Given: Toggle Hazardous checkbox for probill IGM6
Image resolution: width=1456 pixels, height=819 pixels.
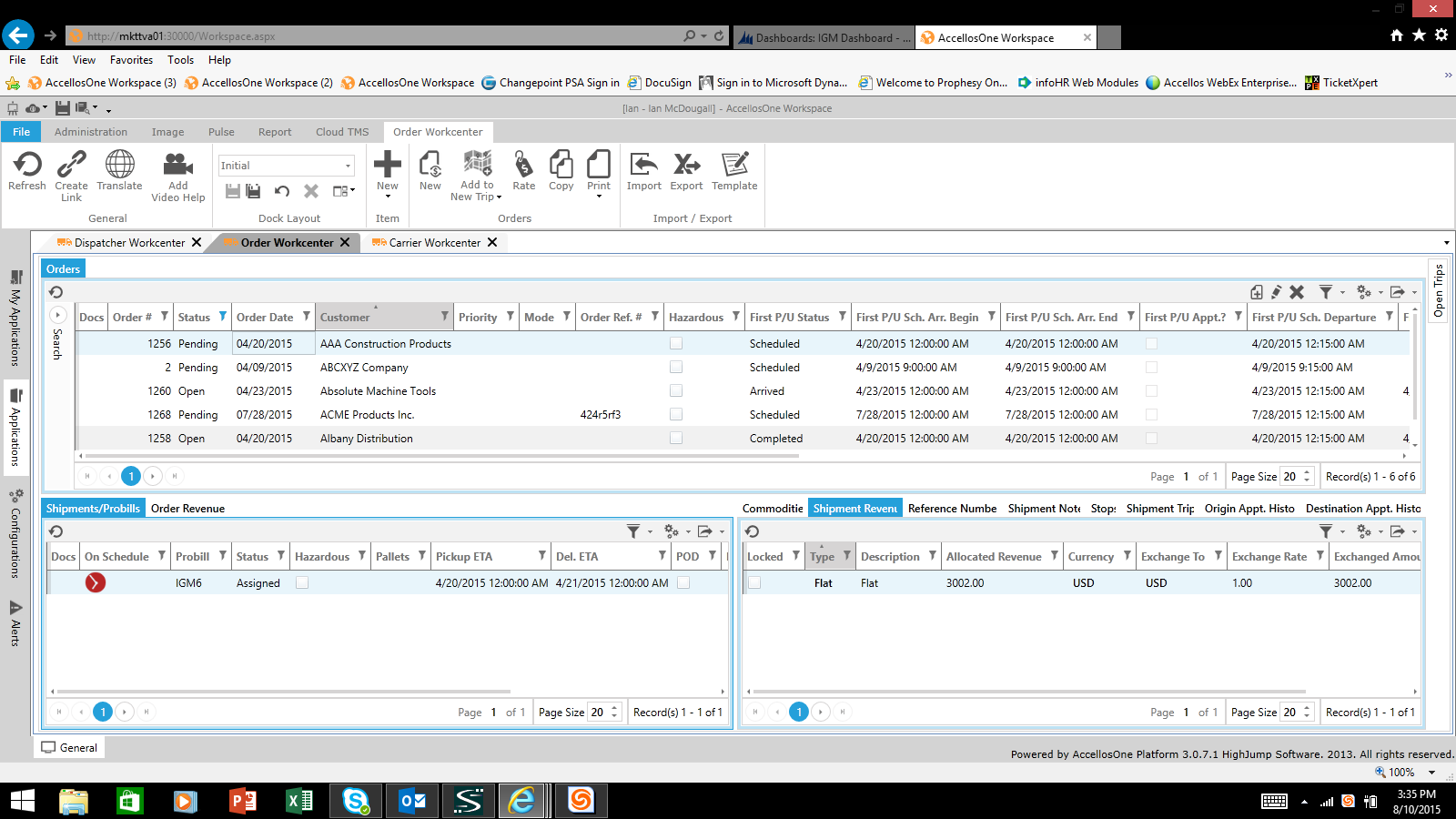Looking at the screenshot, I should coord(302,582).
